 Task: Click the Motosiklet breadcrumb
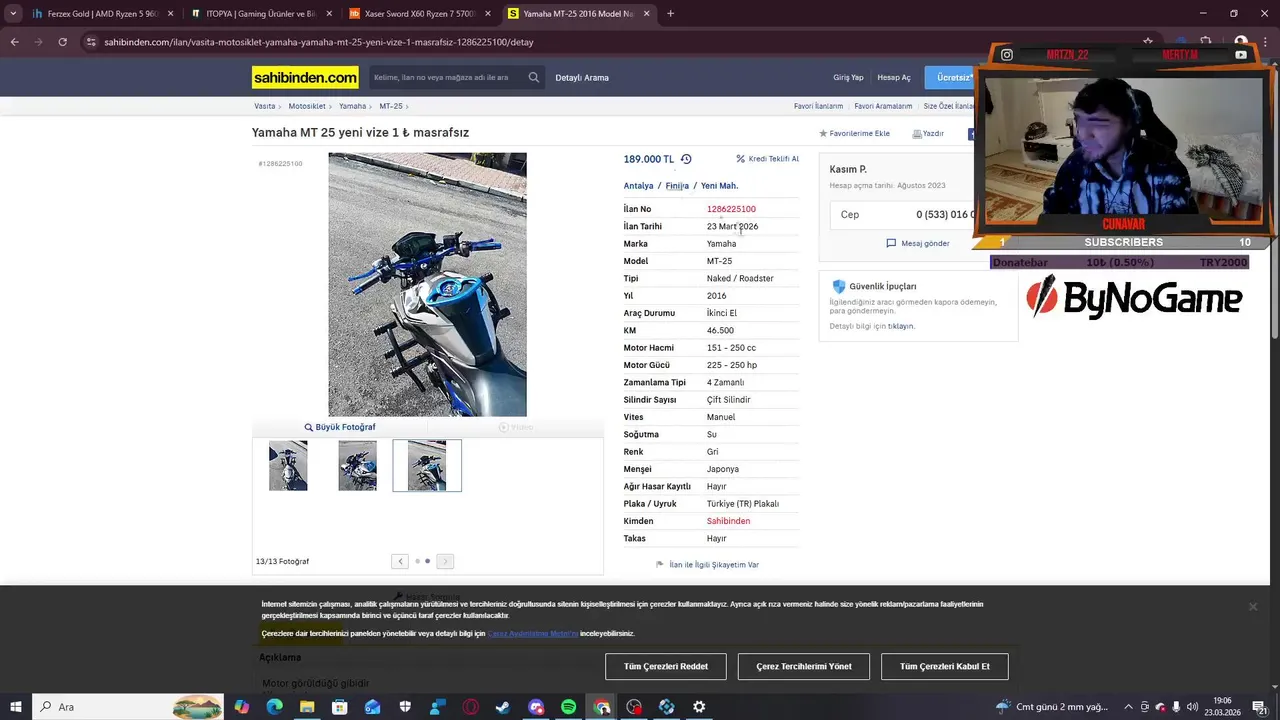pyautogui.click(x=307, y=106)
